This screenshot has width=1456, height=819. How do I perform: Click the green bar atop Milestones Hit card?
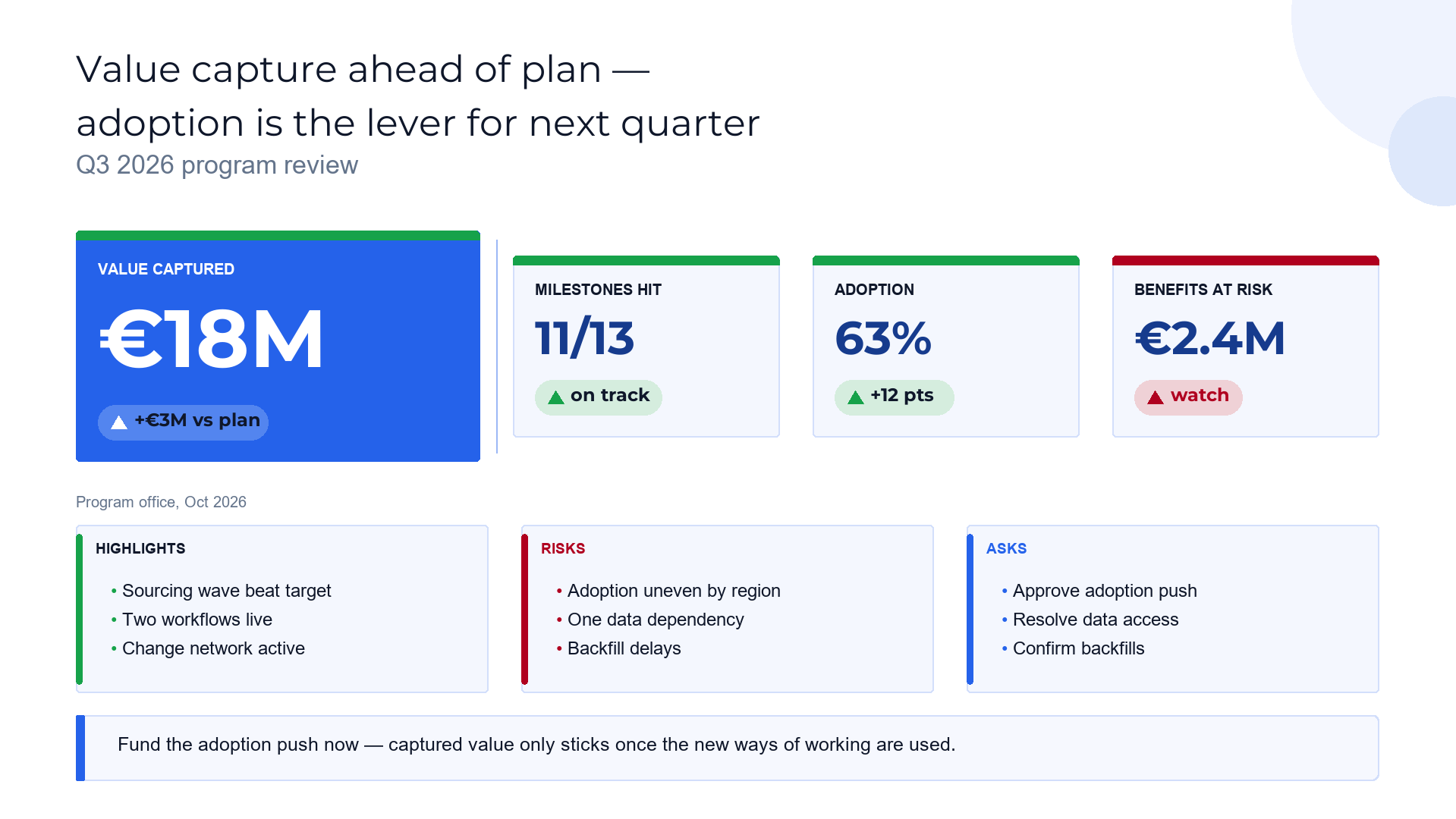(x=646, y=260)
